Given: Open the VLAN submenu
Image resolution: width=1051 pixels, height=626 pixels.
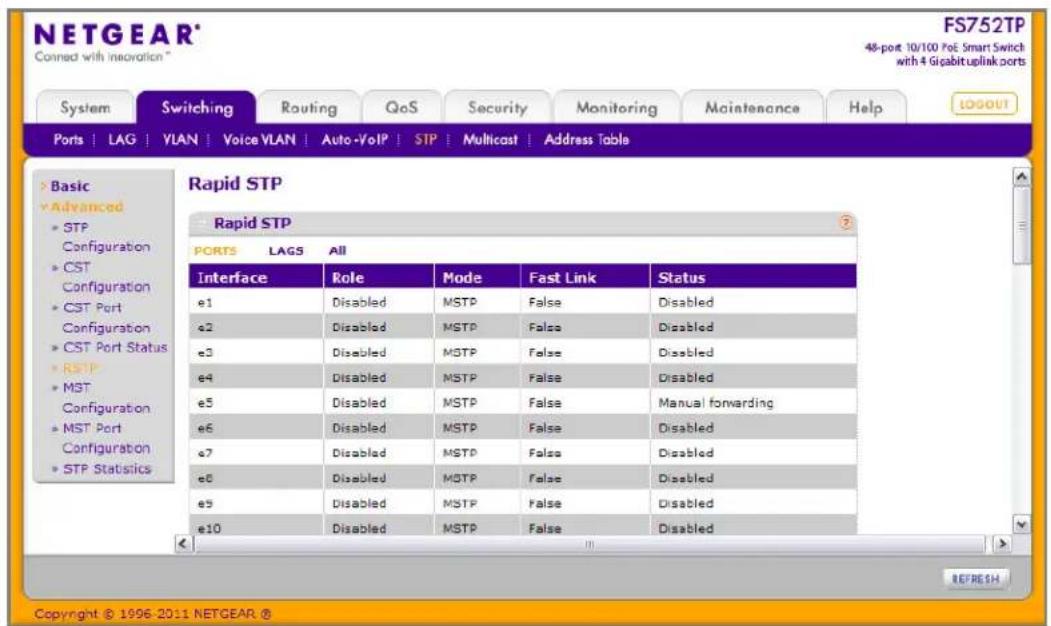Looking at the screenshot, I should tap(180, 139).
